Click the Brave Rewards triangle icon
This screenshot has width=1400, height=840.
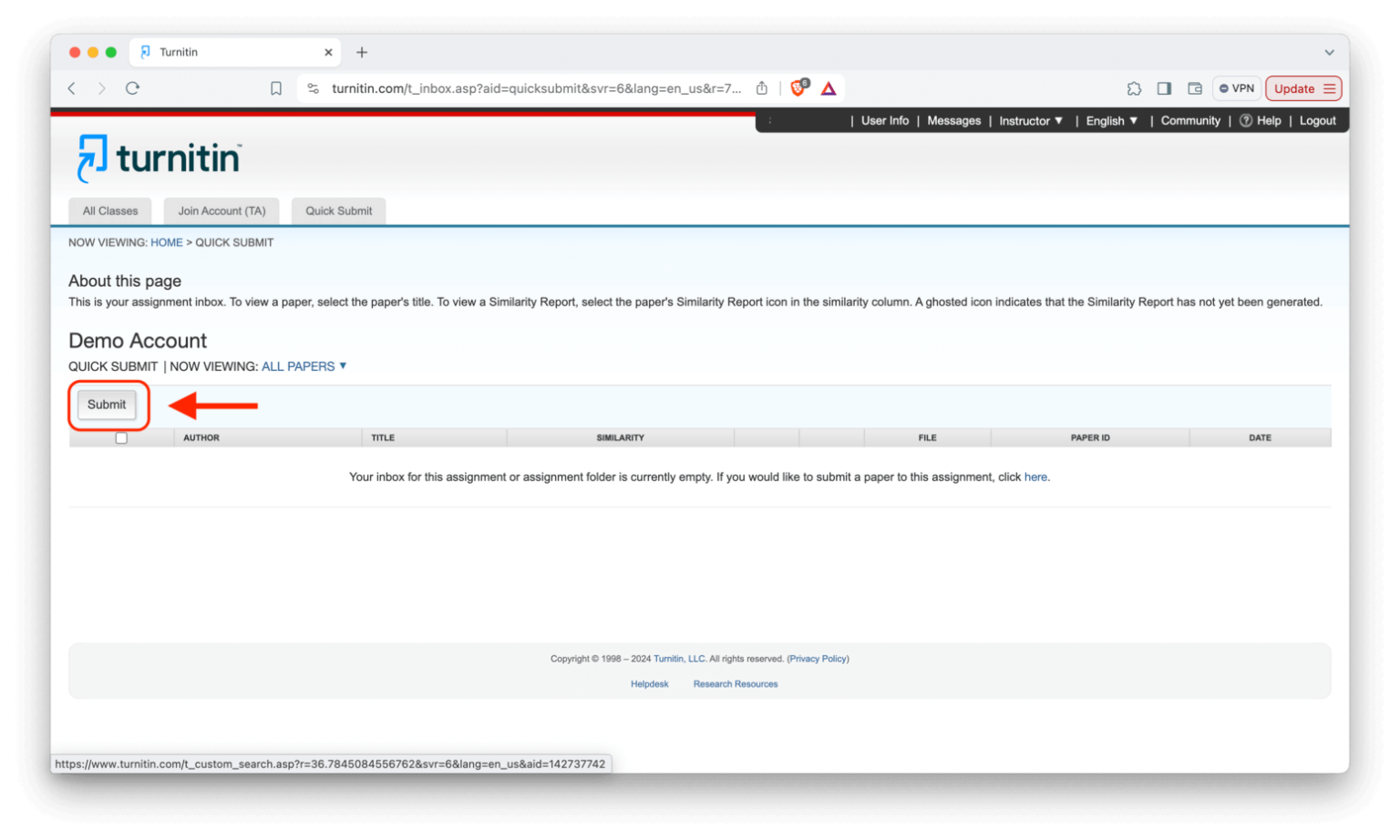tap(828, 88)
